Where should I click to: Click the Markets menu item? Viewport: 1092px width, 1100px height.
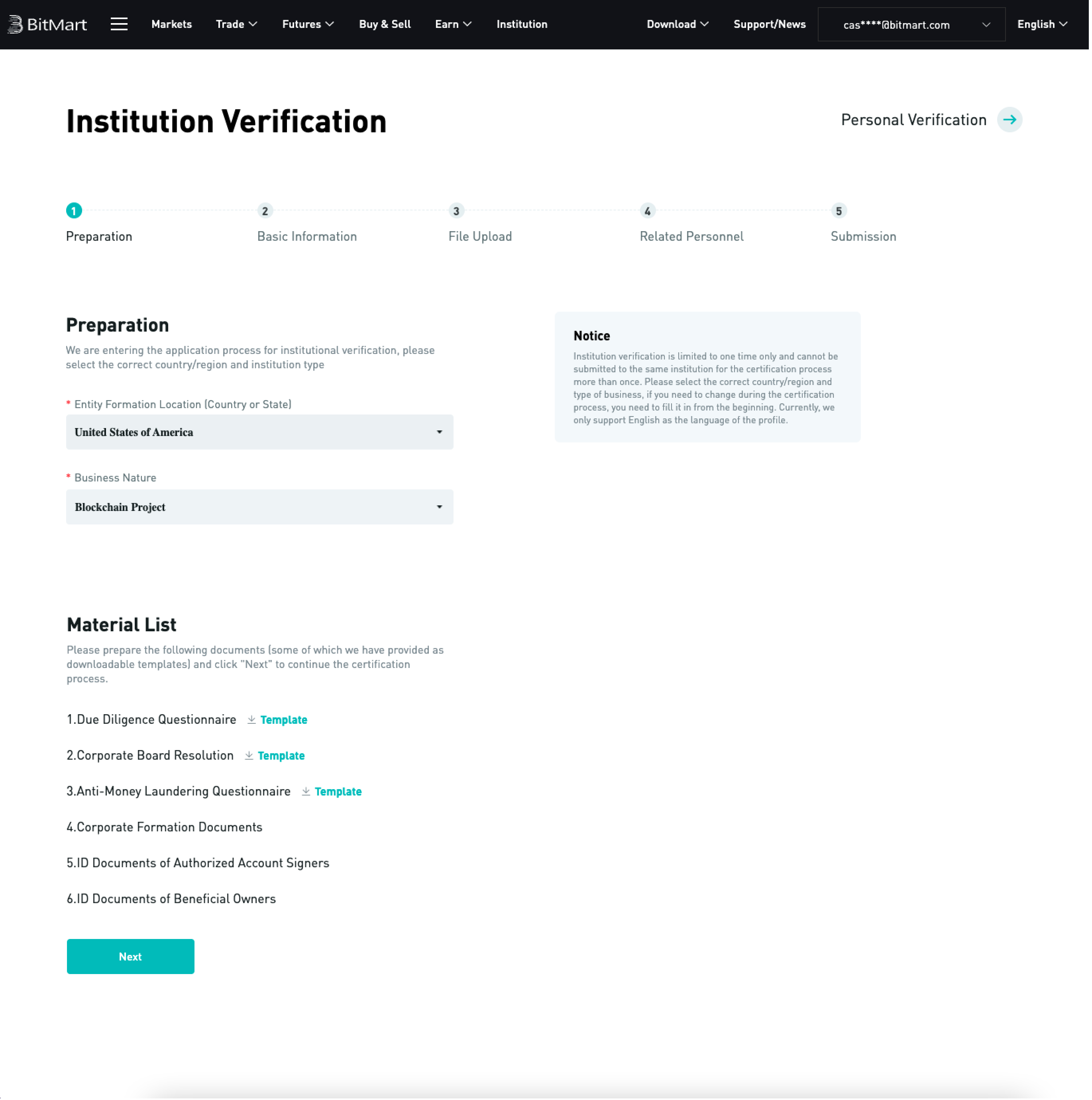(x=171, y=24)
